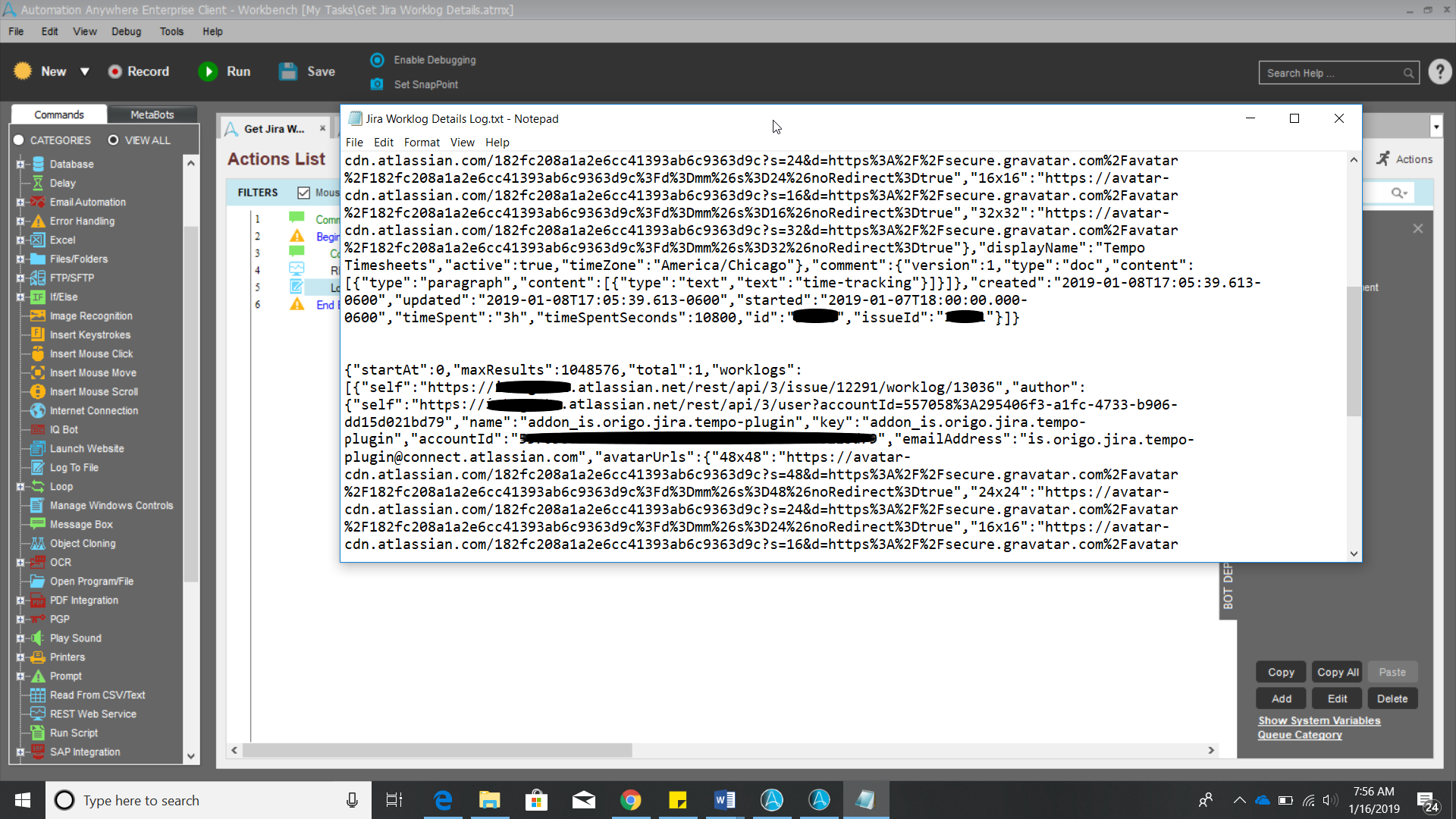Click the Set SnapPoint camera icon
Image resolution: width=1456 pixels, height=819 pixels.
377,84
